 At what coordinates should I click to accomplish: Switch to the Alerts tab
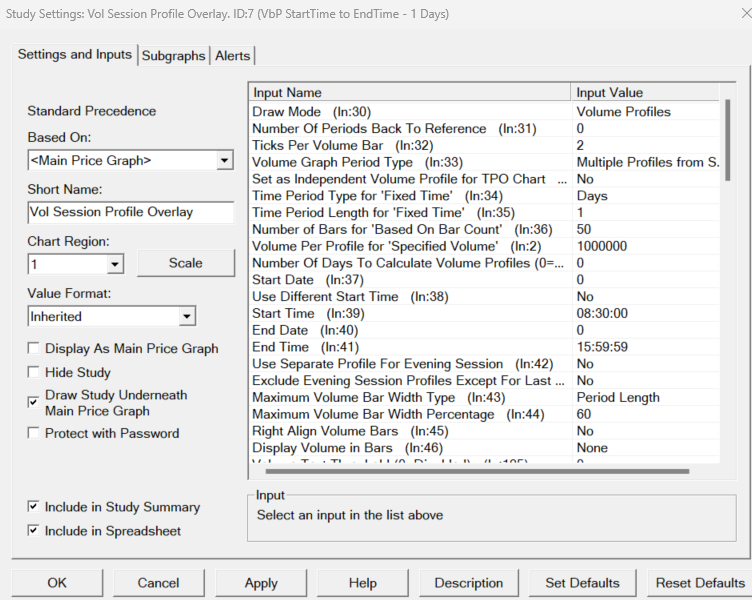pos(233,56)
